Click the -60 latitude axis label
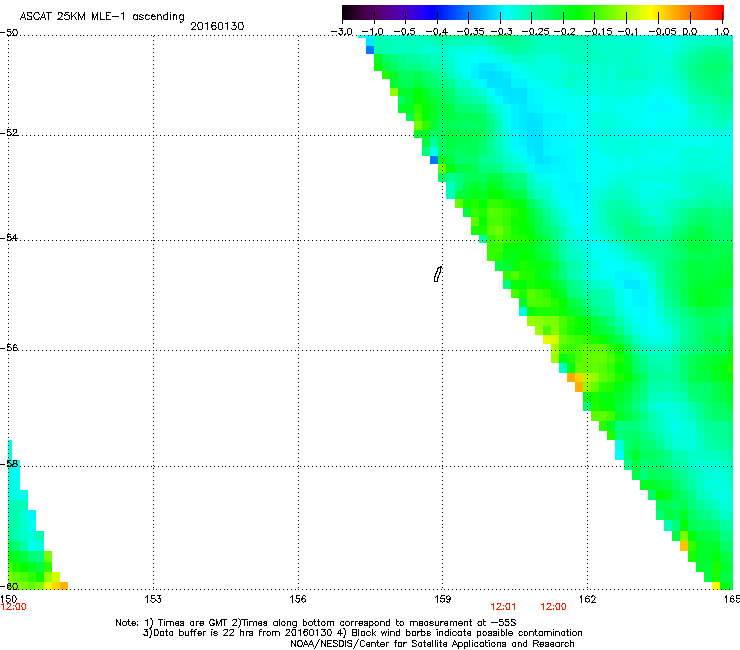The width and height of the screenshot is (740, 650). pyautogui.click(x=9, y=586)
